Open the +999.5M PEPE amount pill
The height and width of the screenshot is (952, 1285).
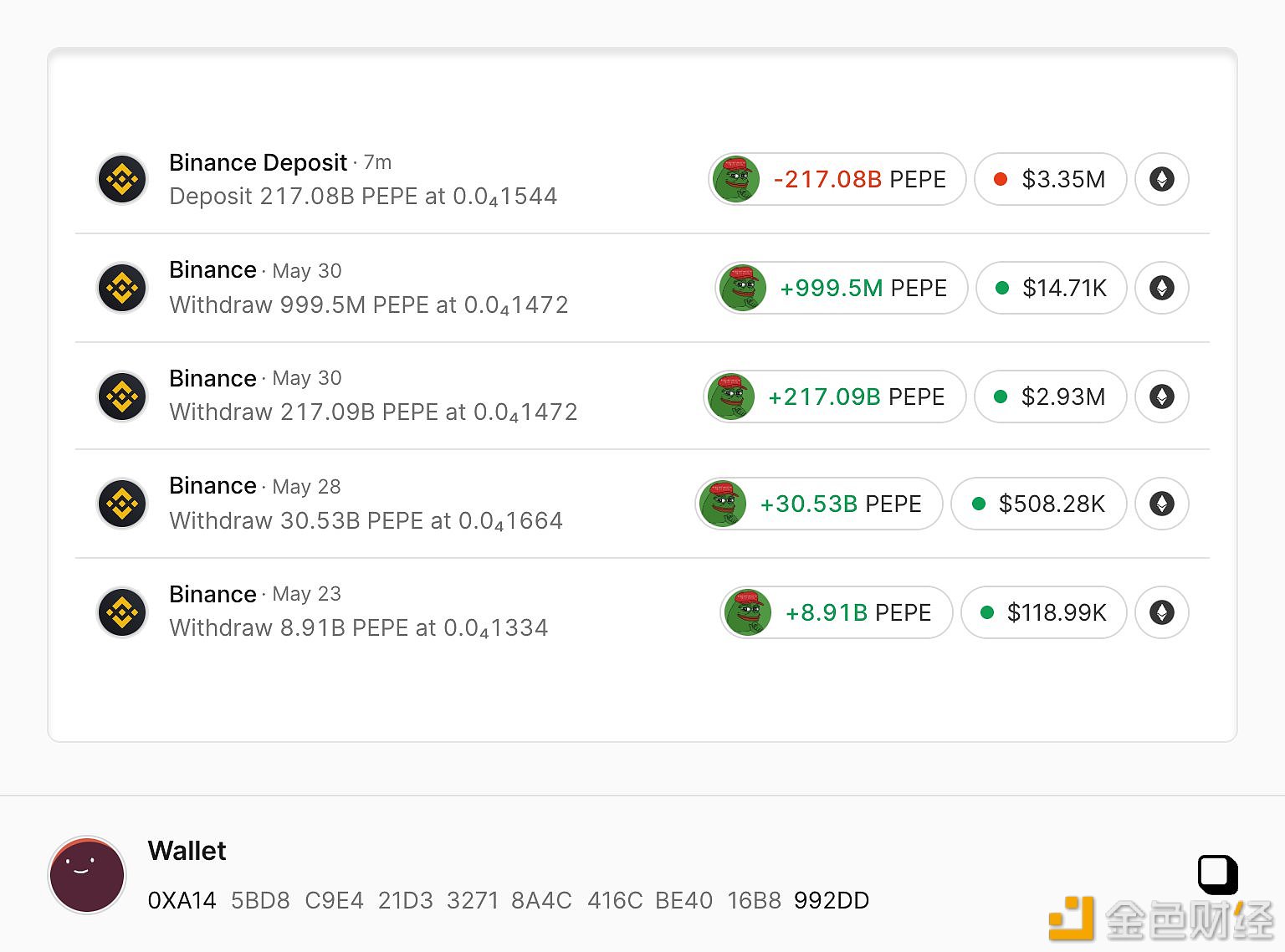click(x=841, y=288)
